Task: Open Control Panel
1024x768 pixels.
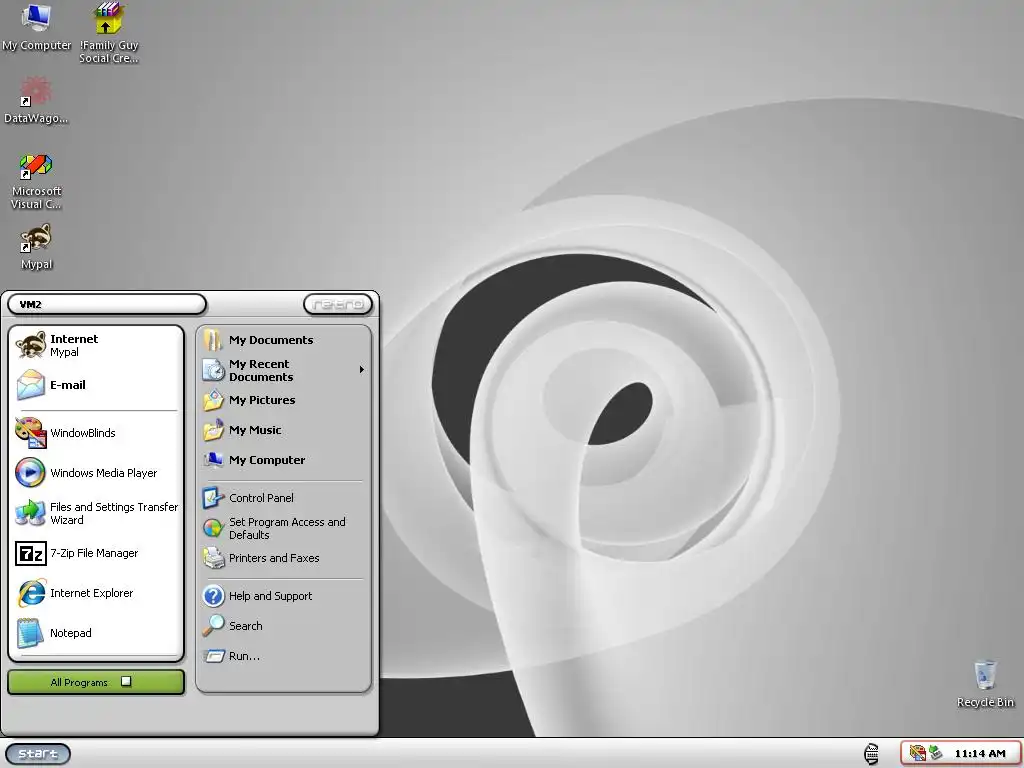Action: pos(283,498)
